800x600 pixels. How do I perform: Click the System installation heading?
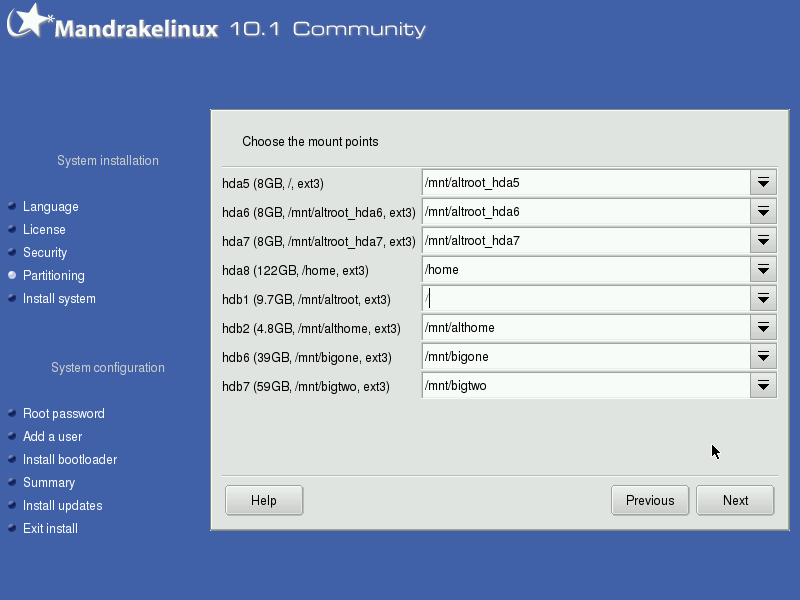pyautogui.click(x=108, y=160)
